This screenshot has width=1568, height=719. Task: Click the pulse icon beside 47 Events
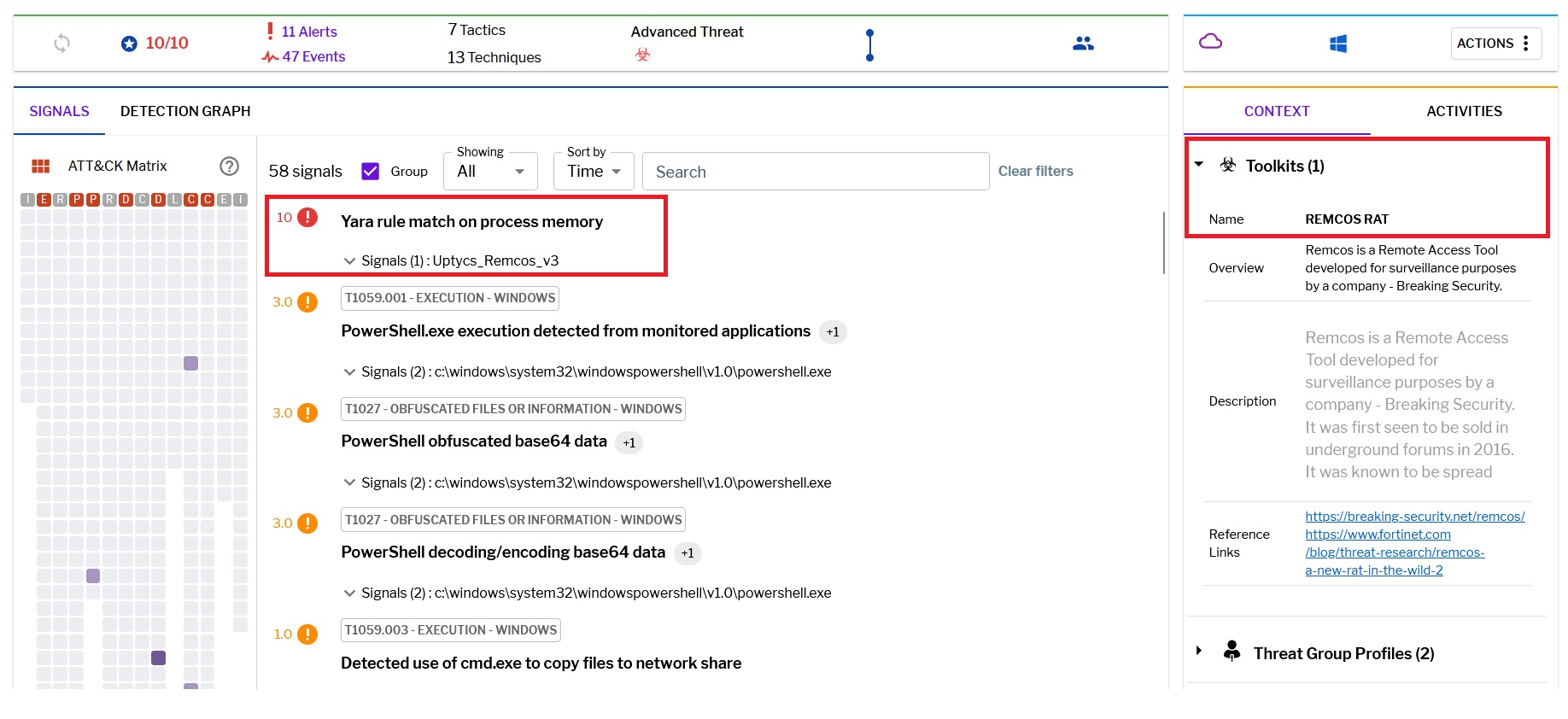[270, 57]
